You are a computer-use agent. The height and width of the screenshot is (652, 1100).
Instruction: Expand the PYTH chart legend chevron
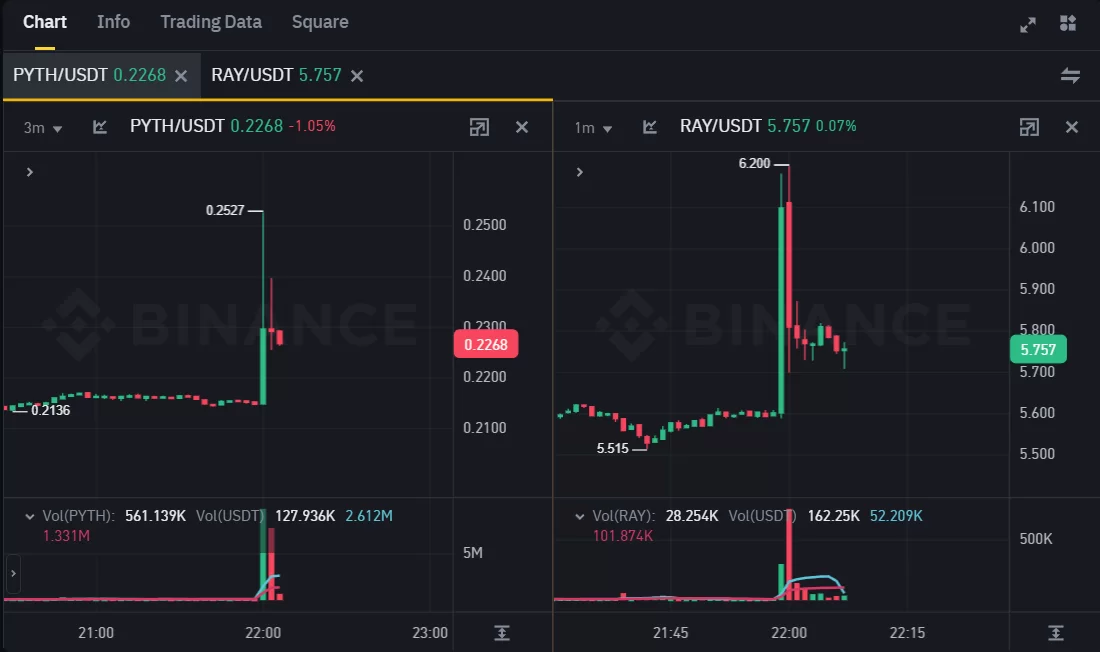pyautogui.click(x=29, y=172)
